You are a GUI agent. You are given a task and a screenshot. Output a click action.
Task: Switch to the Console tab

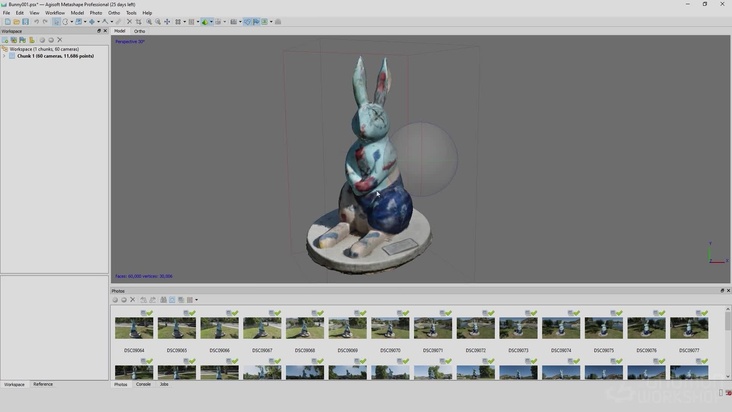click(143, 384)
